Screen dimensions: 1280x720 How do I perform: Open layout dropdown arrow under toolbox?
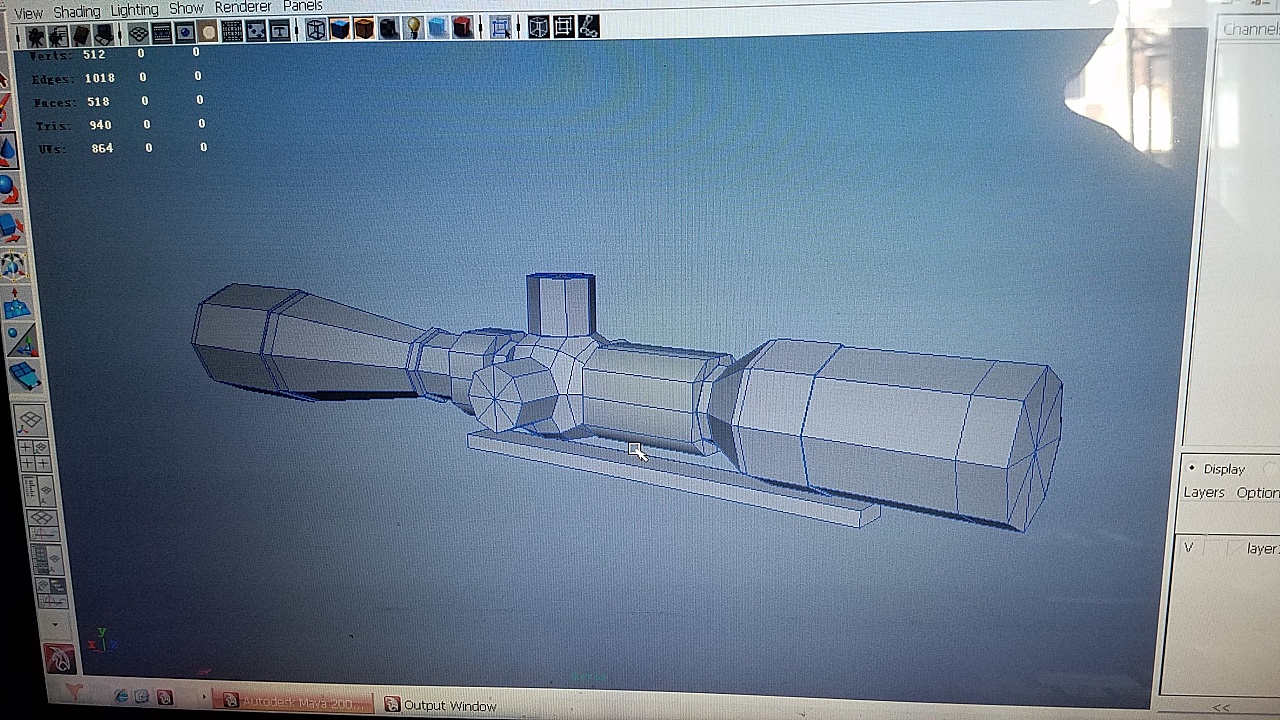(x=54, y=624)
